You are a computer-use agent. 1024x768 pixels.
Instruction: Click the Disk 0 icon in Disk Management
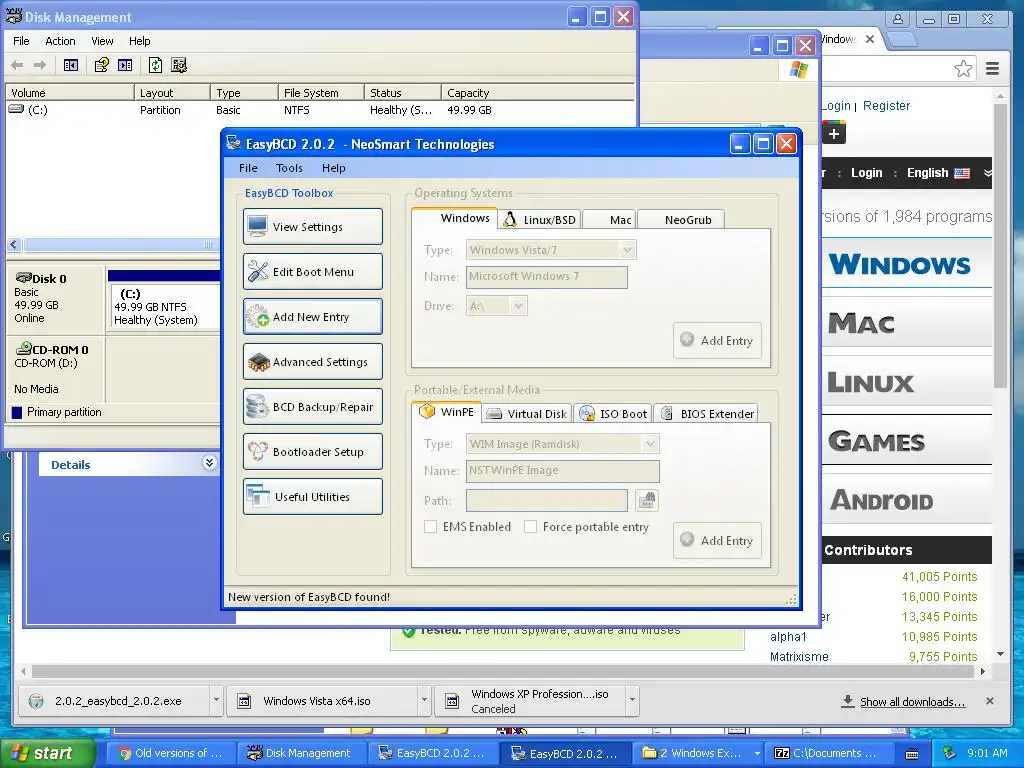[24, 278]
